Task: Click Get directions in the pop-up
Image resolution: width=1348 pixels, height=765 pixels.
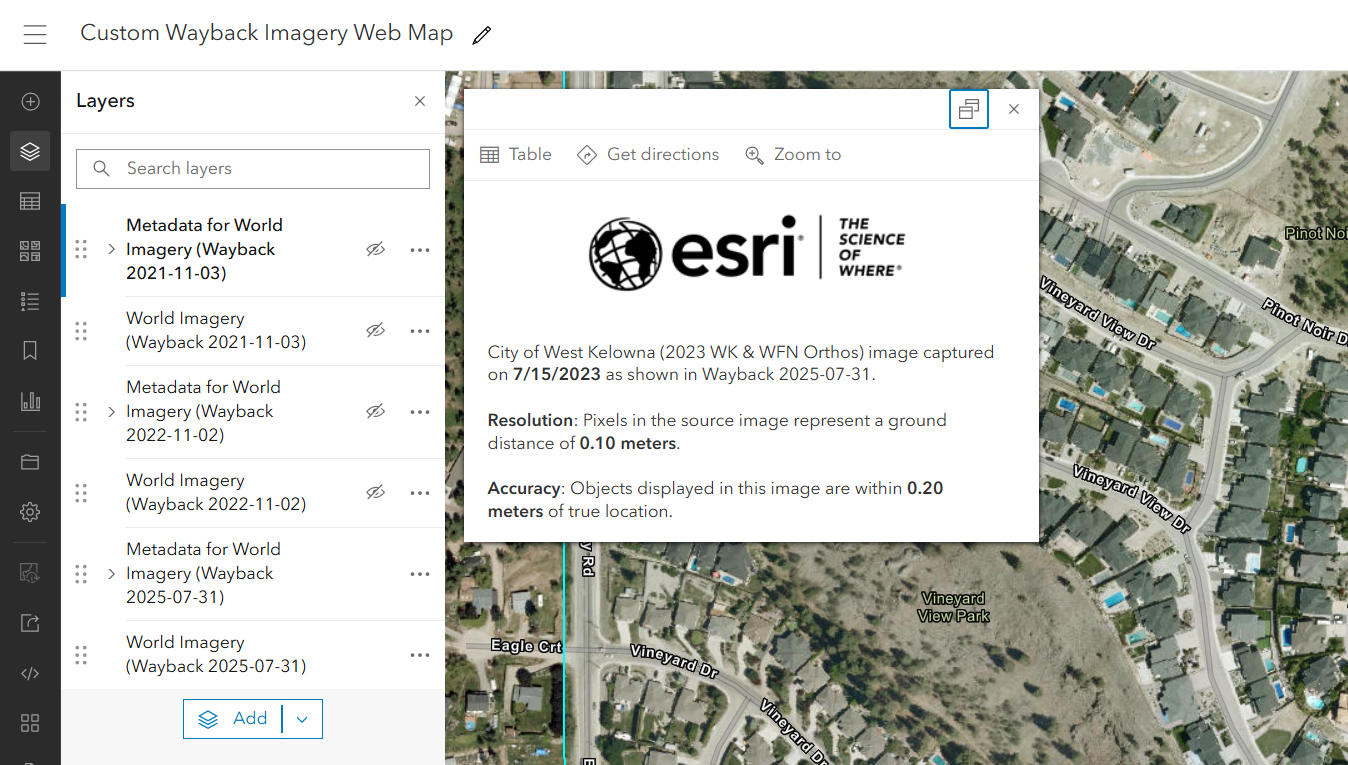Action: point(648,154)
